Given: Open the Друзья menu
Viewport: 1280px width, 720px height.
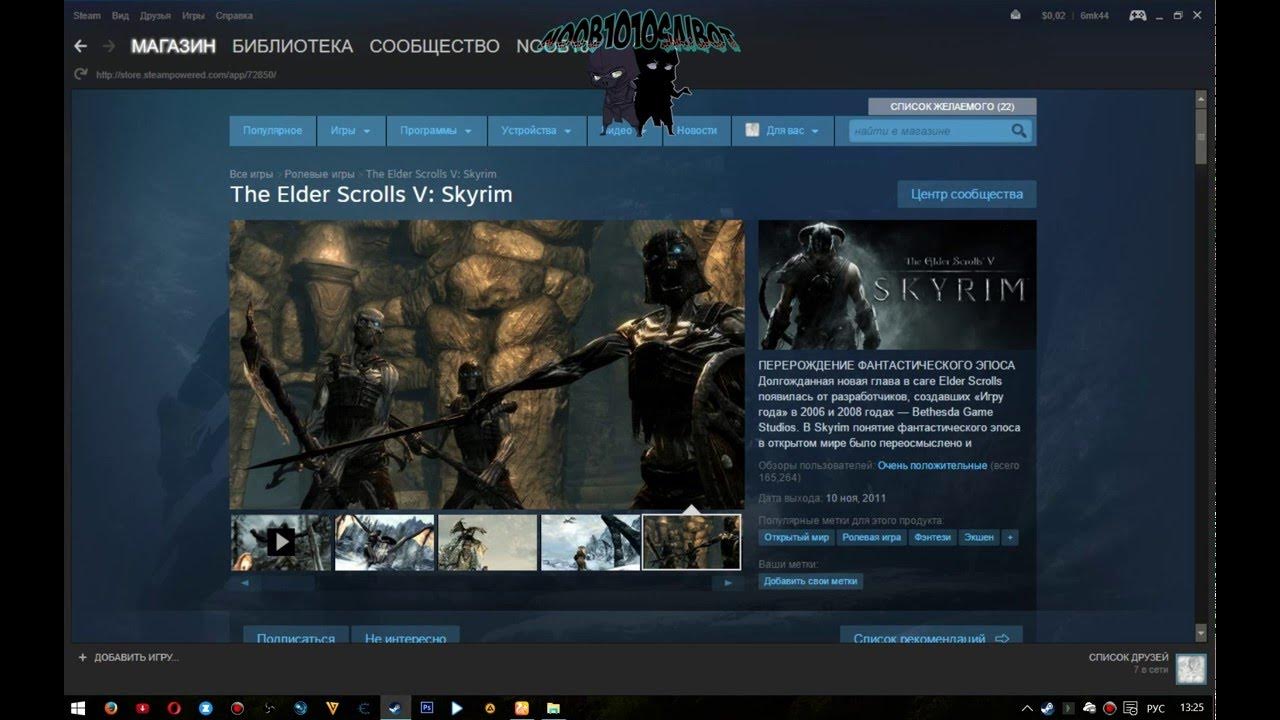Looking at the screenshot, I should pos(155,16).
